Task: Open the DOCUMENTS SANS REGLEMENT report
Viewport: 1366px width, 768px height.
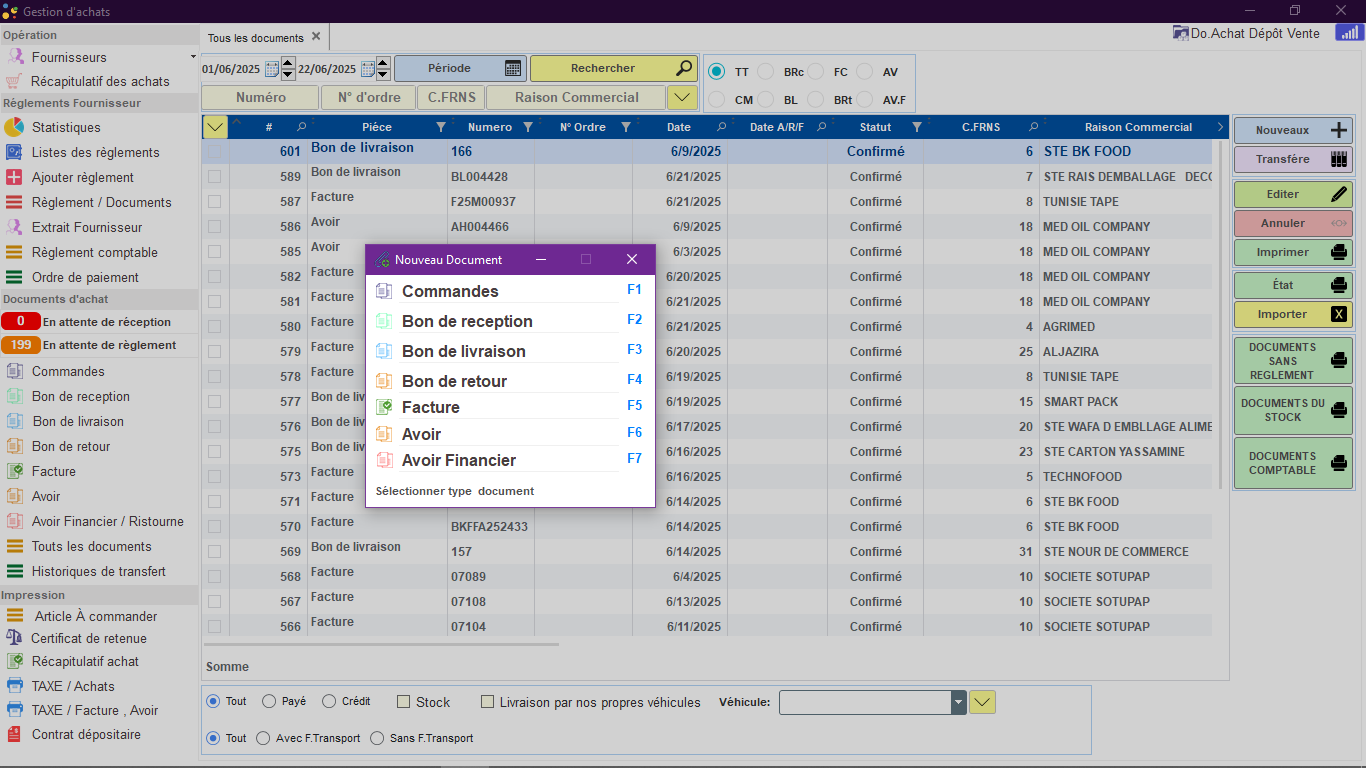Action: [1293, 361]
